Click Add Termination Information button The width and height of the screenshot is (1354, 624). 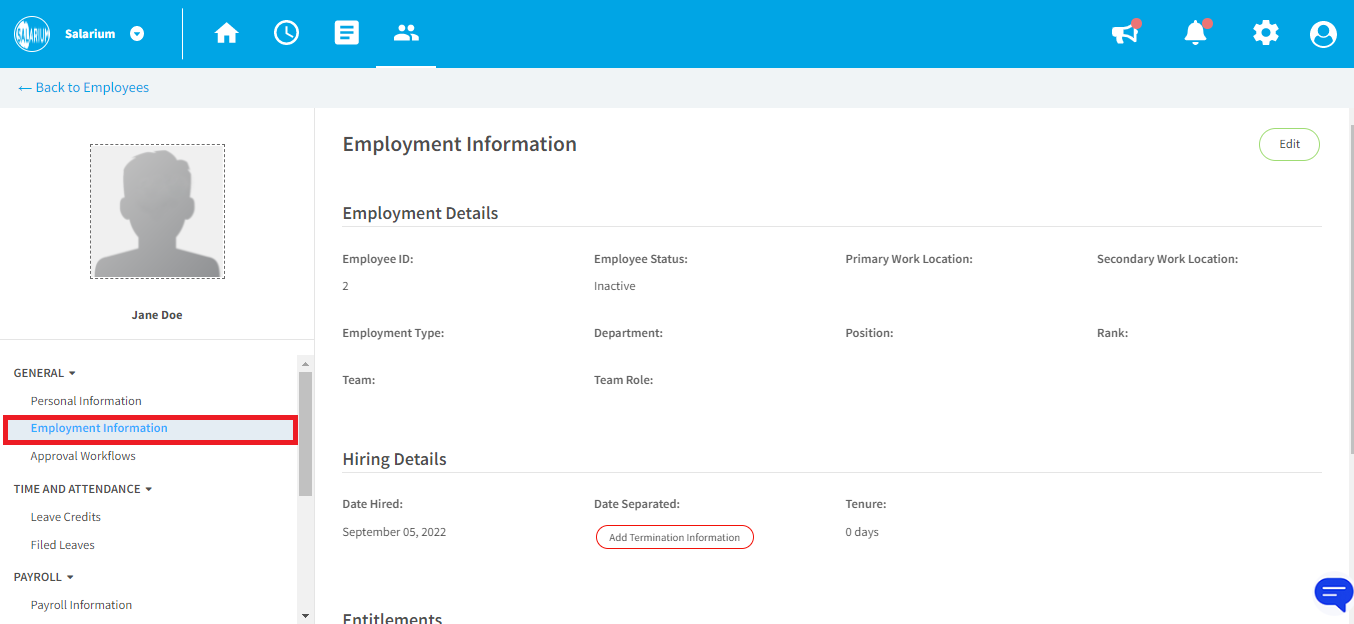[x=675, y=537]
